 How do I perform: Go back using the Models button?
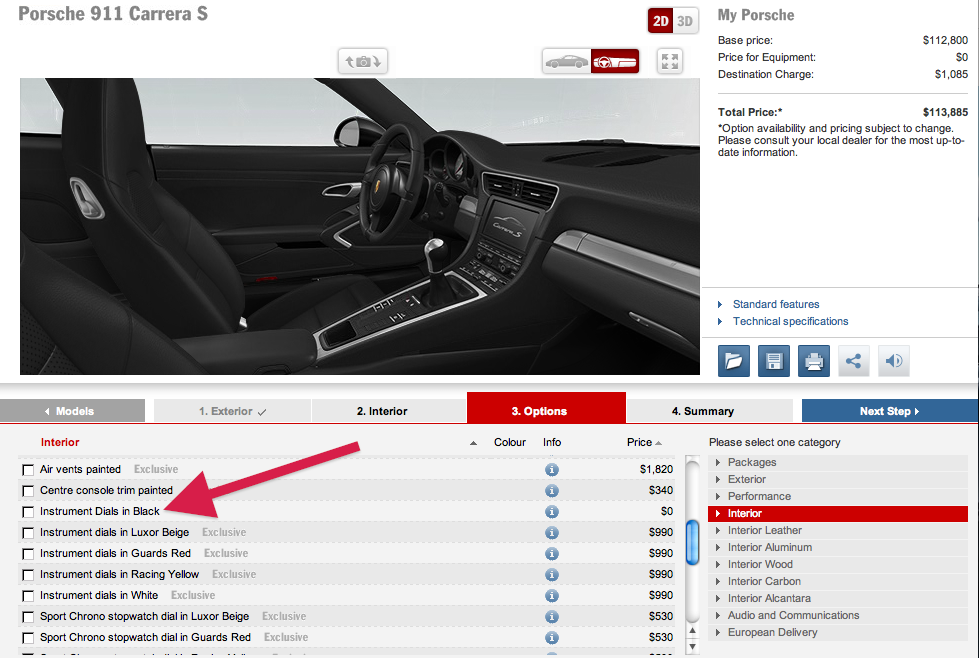tap(73, 411)
